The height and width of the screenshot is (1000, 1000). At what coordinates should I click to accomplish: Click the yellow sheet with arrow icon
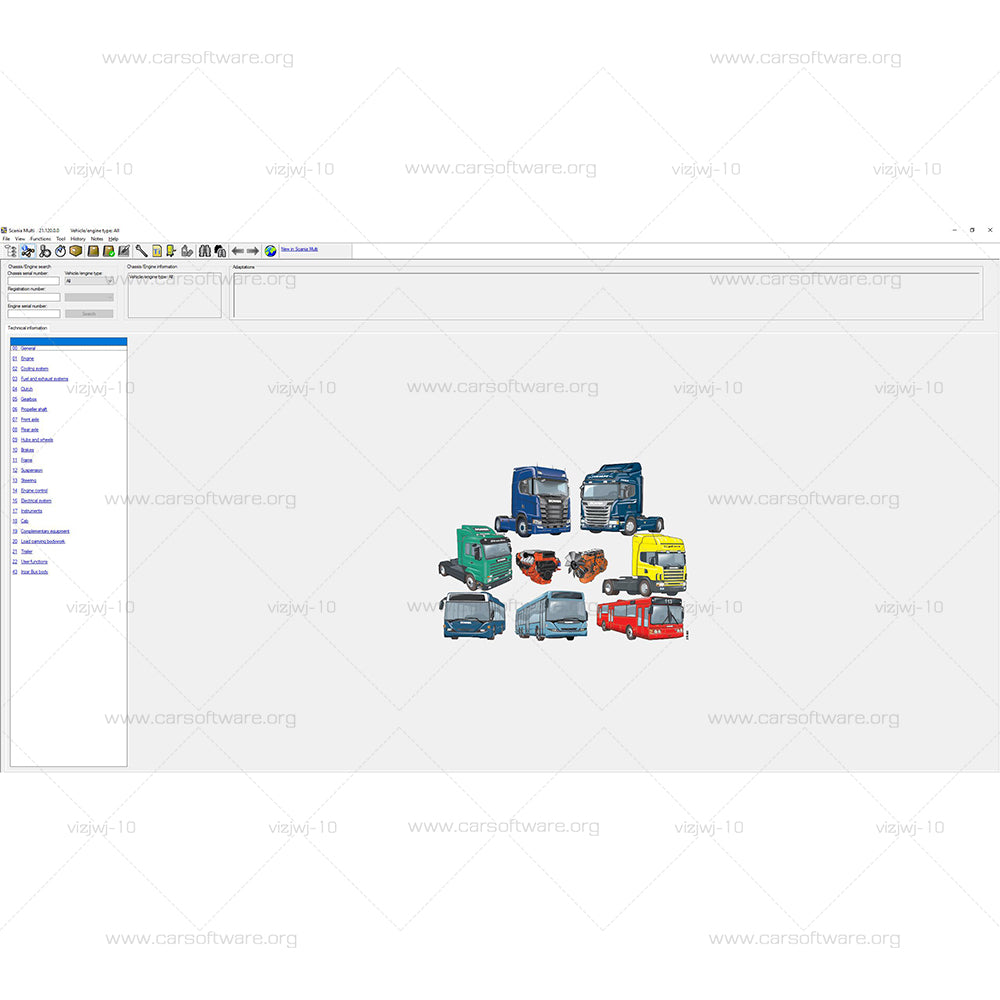[171, 251]
